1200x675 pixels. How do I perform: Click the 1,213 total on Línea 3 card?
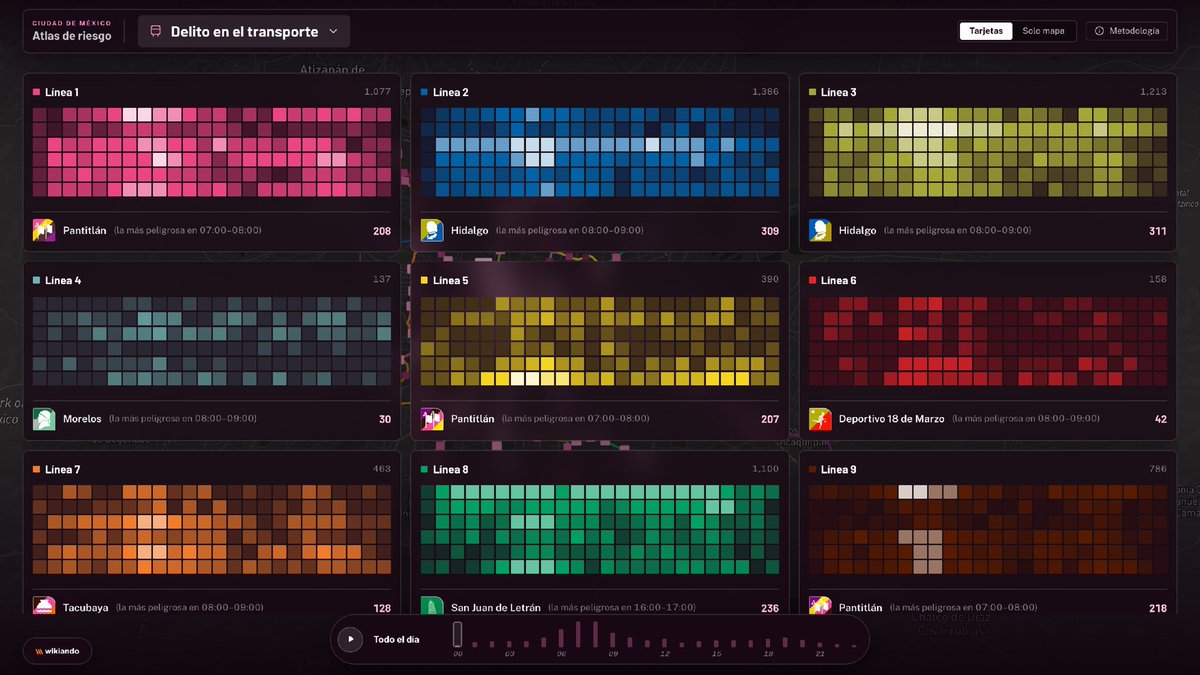1153,92
